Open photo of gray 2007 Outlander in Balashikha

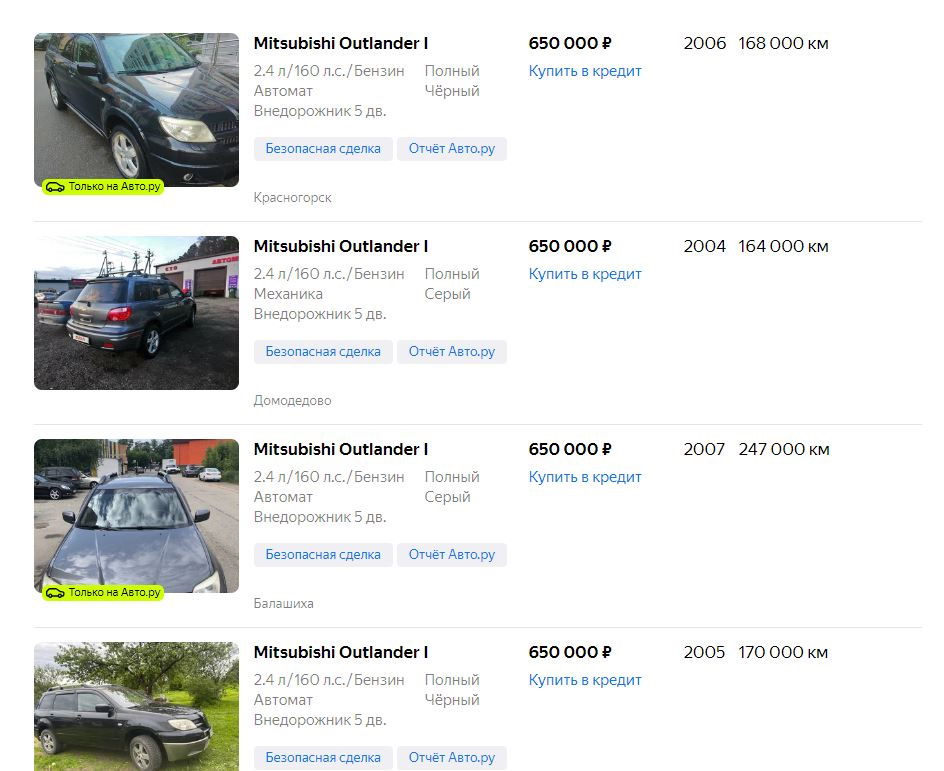click(137, 515)
